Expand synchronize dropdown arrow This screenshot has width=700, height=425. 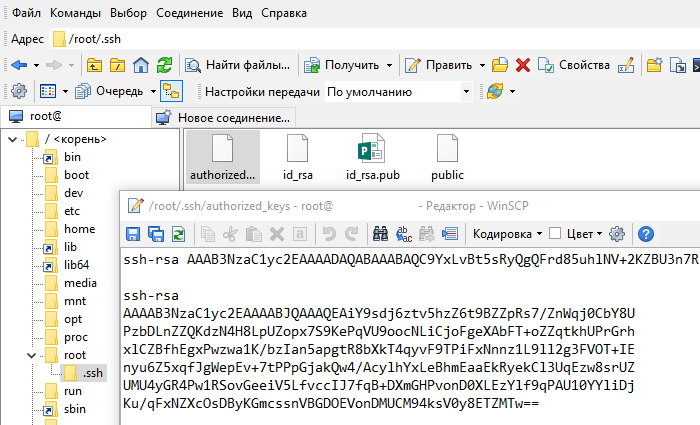[512, 92]
